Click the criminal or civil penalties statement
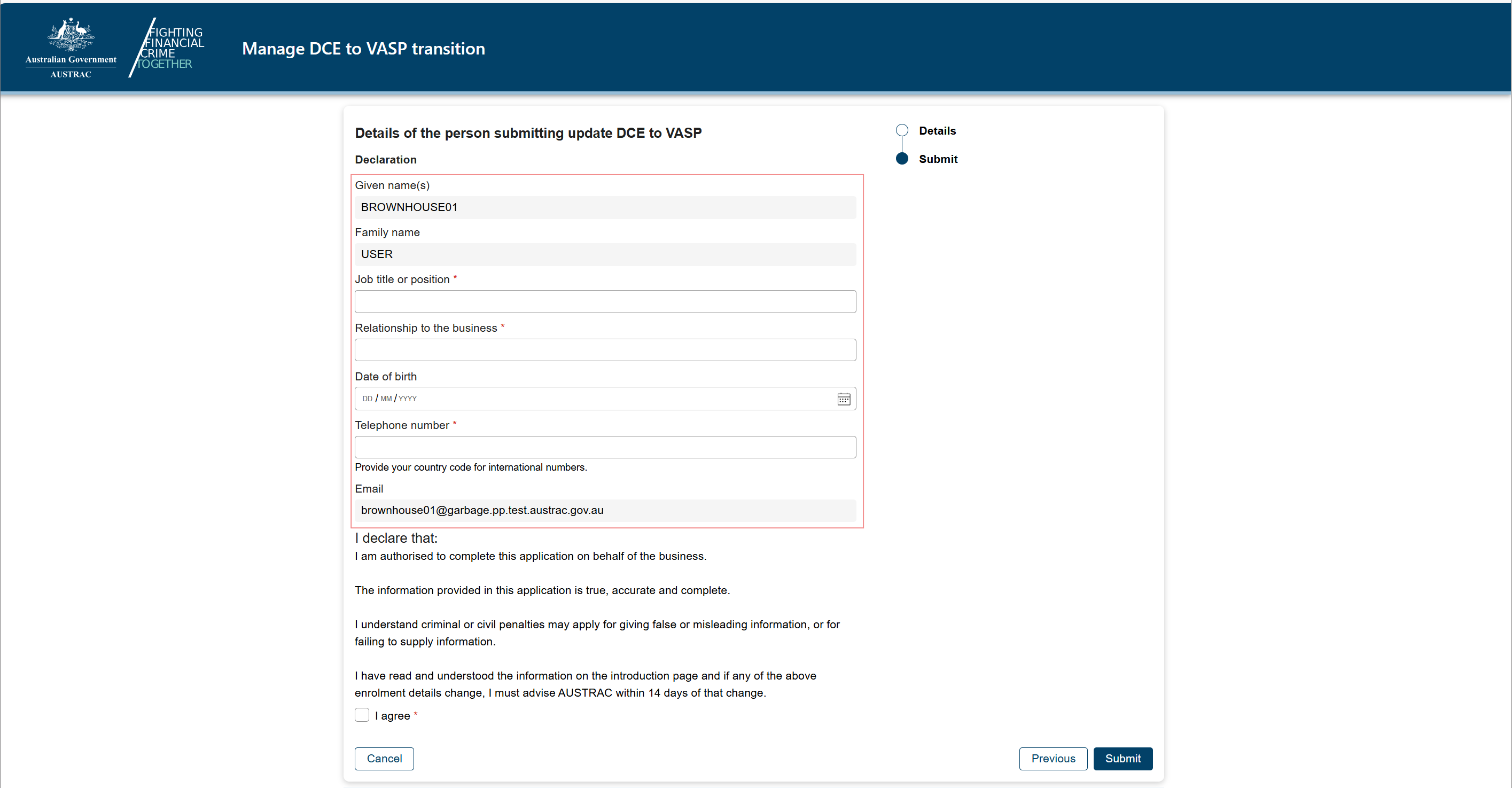The image size is (1512, 788). pos(597,633)
